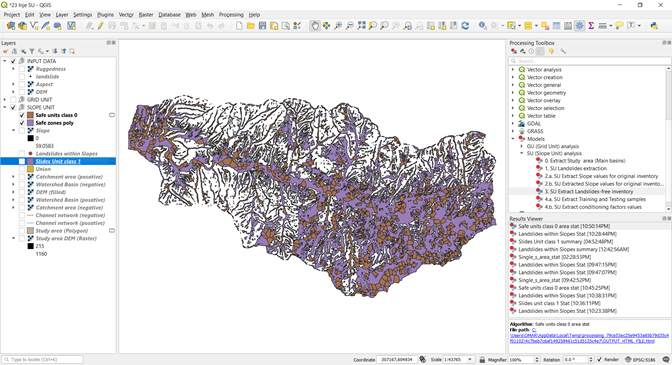
Task: Open the Field Calculator icon
Action: (x=568, y=26)
